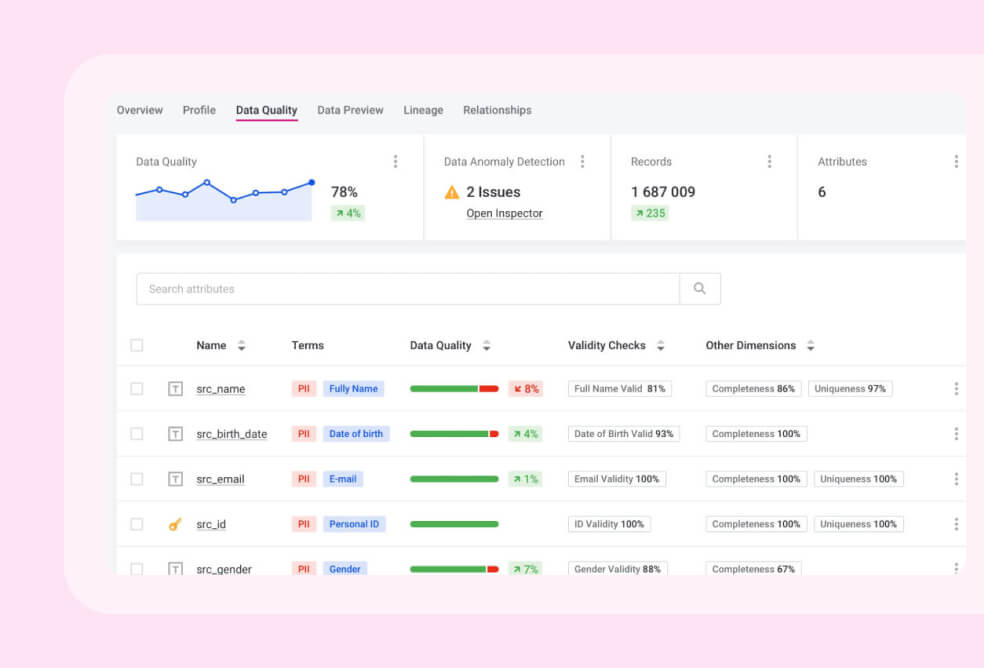Click the Open Inspector link

coord(504,213)
